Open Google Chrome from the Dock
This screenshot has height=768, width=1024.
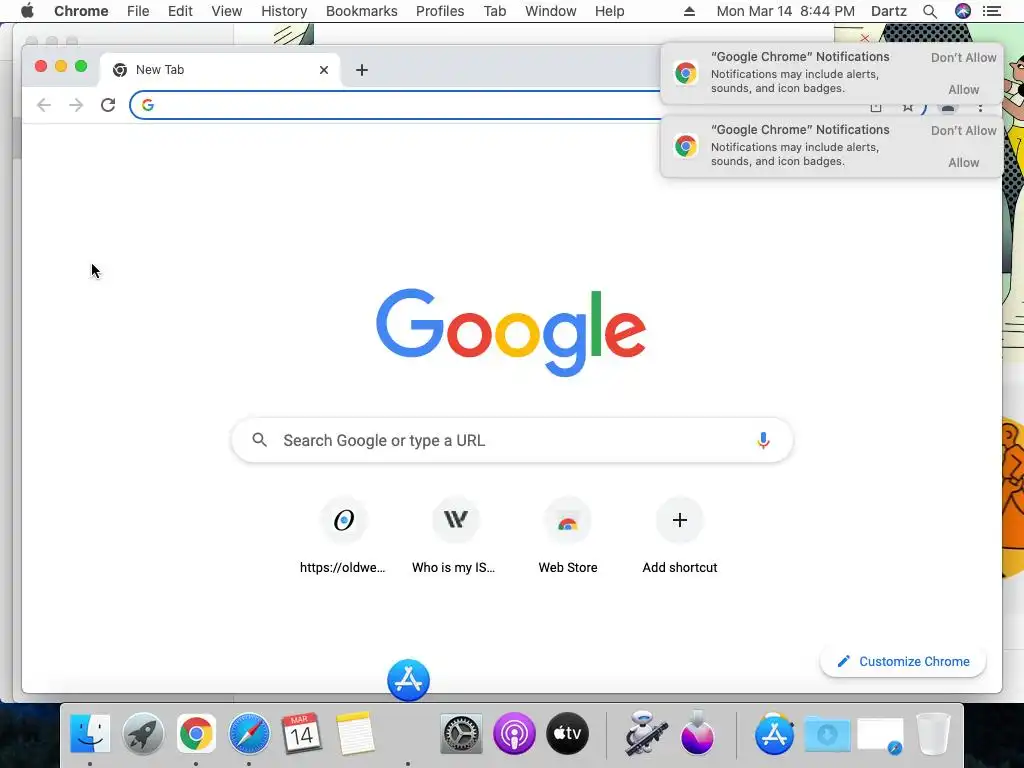(x=196, y=733)
